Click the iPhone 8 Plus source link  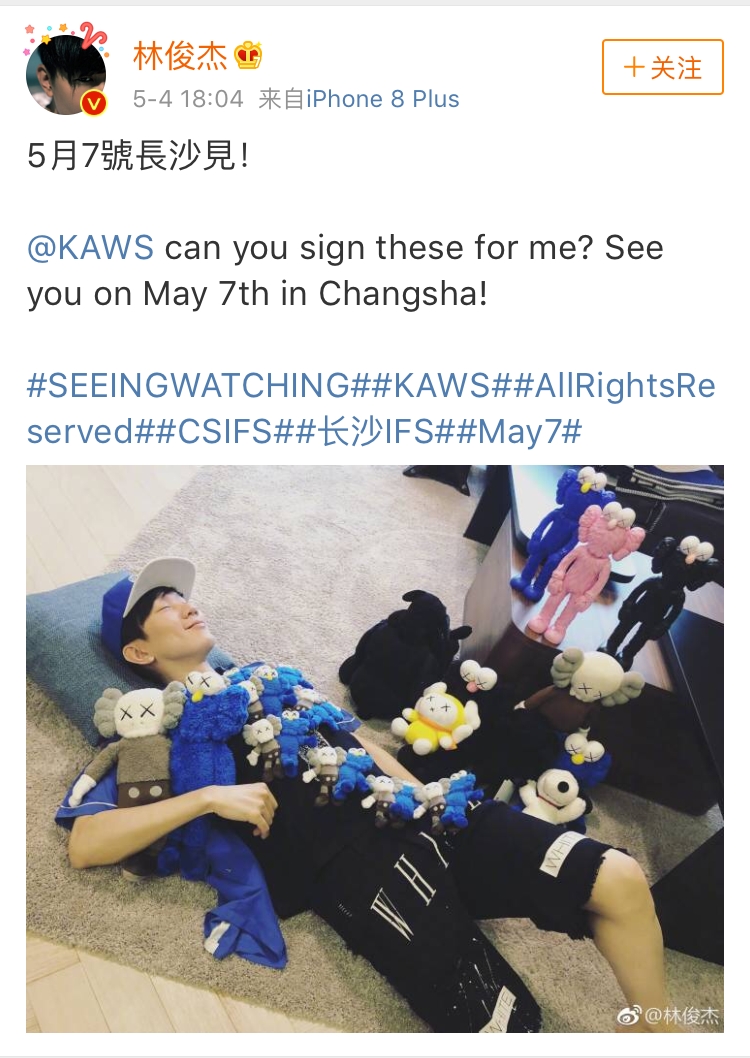coord(382,99)
